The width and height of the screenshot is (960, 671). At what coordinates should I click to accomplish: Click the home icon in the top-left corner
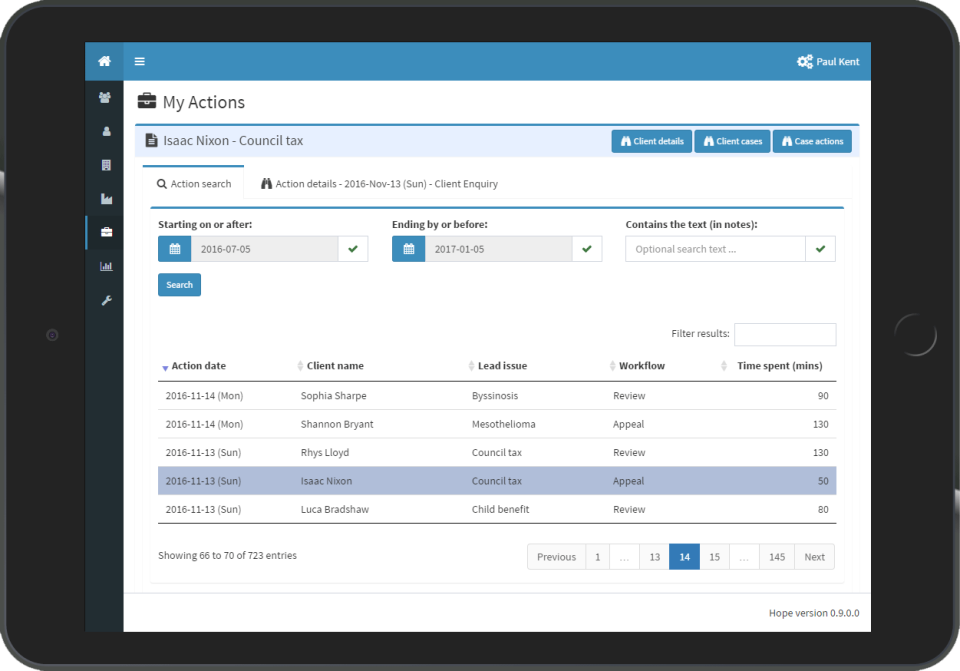(x=104, y=61)
